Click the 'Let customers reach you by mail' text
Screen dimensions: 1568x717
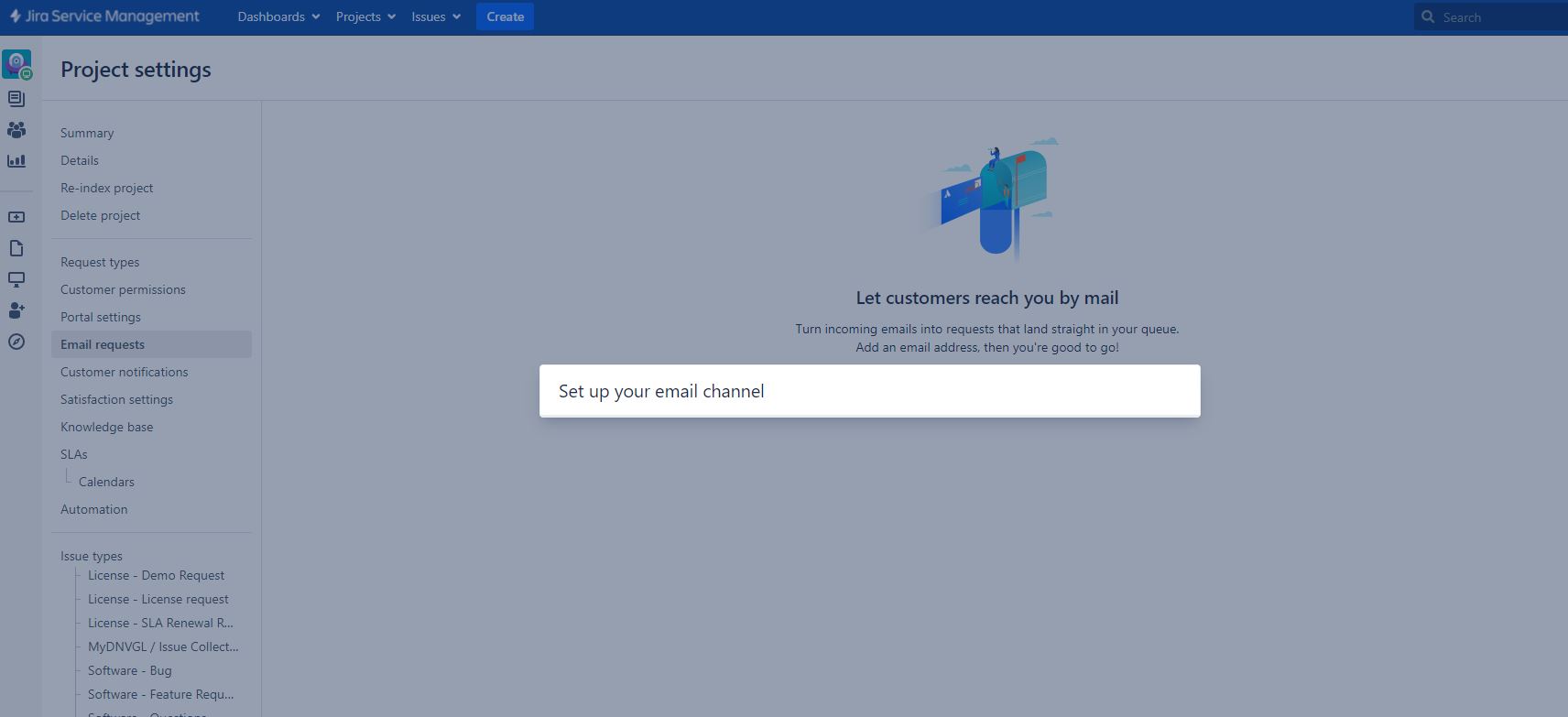(987, 298)
